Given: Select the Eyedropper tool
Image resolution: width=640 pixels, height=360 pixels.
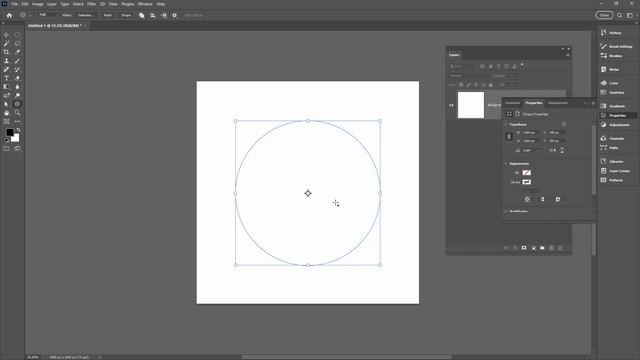Looking at the screenshot, I should [x=17, y=52].
